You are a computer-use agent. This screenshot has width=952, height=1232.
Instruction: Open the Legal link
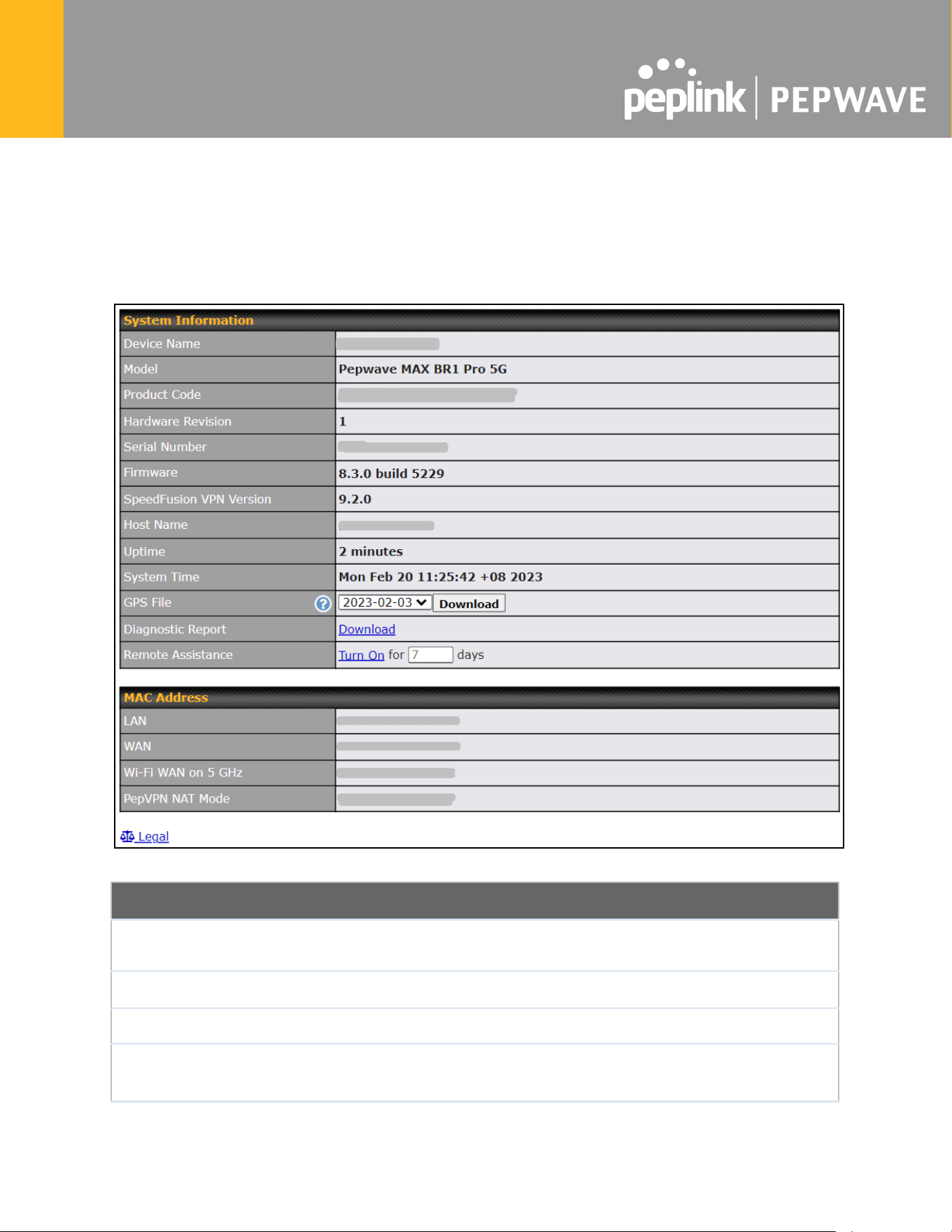tap(145, 836)
